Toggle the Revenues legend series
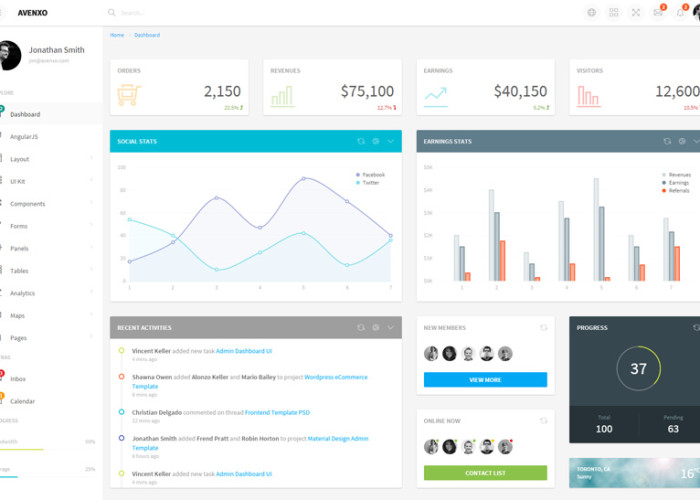 tap(676, 175)
